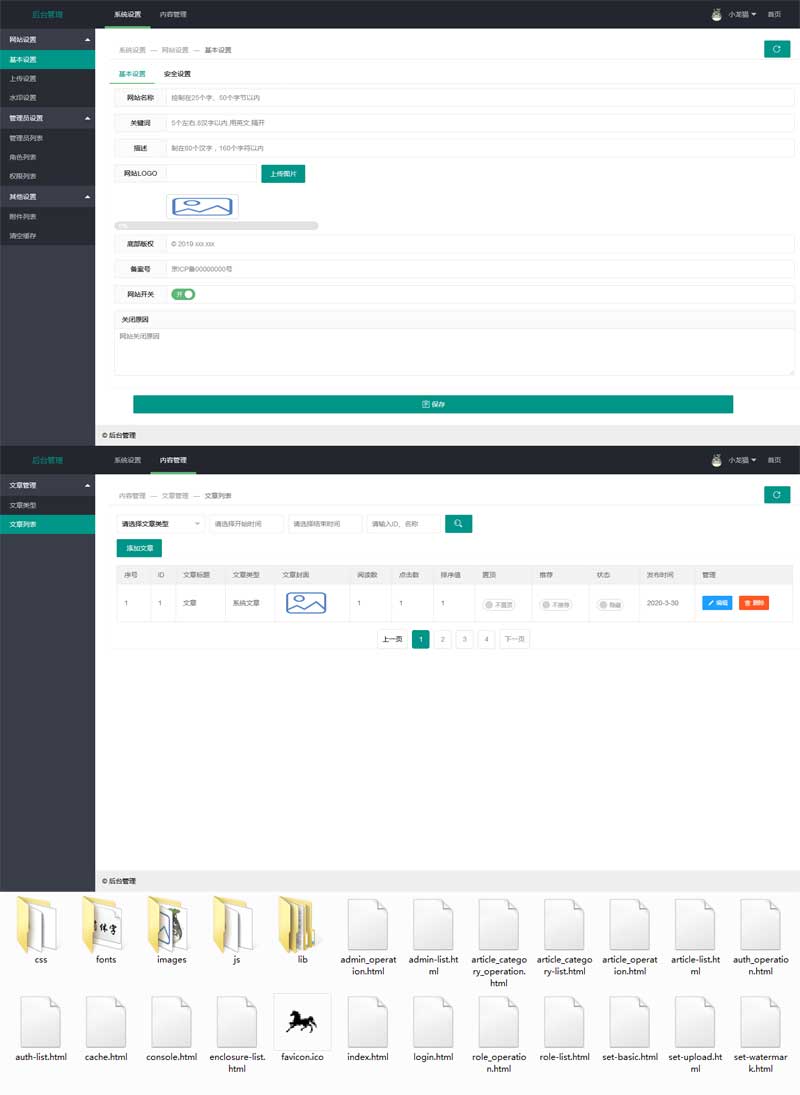Viewport: 800px width, 1095px height.
Task: Open 水印设置 in the sidebar
Action: tap(47, 97)
